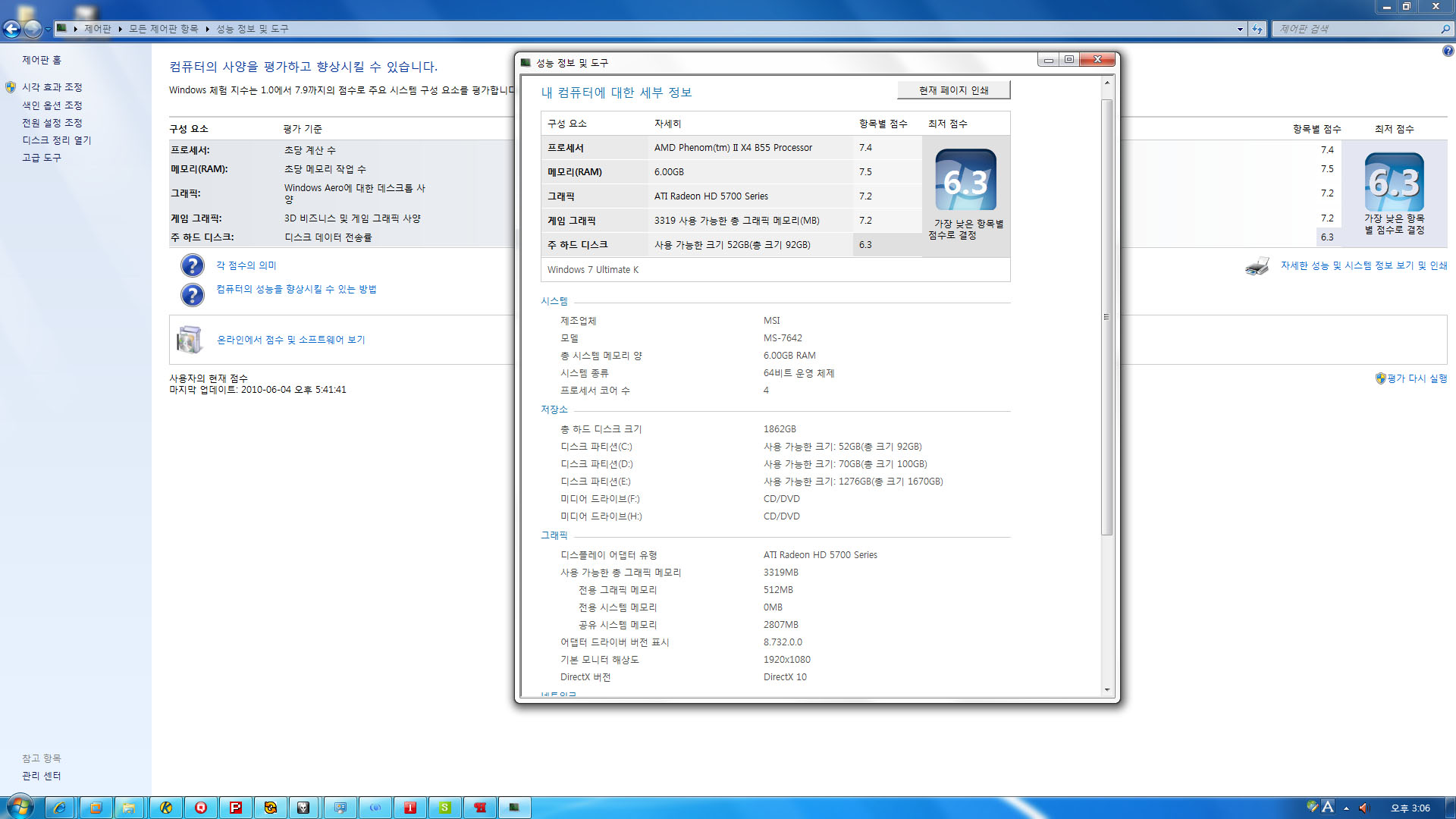Open the gray alien head taskbar icon
Image resolution: width=1456 pixels, height=819 pixels.
click(303, 808)
